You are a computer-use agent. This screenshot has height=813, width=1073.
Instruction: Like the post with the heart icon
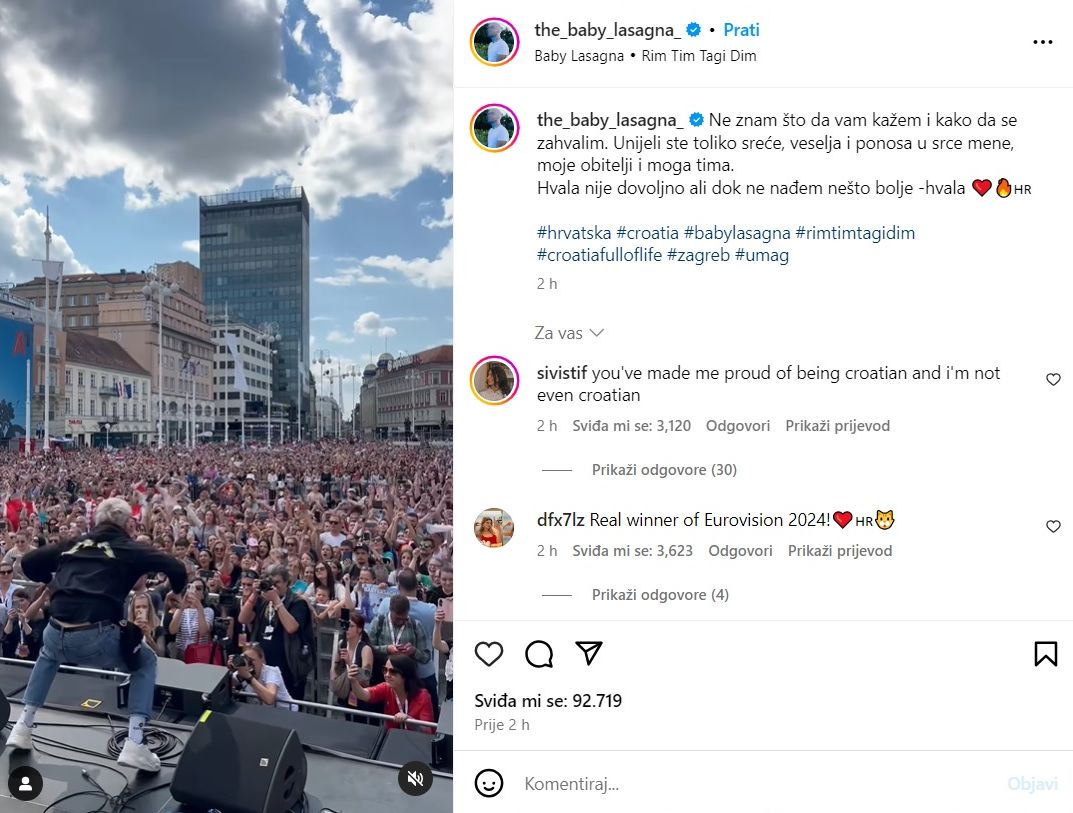click(x=489, y=654)
